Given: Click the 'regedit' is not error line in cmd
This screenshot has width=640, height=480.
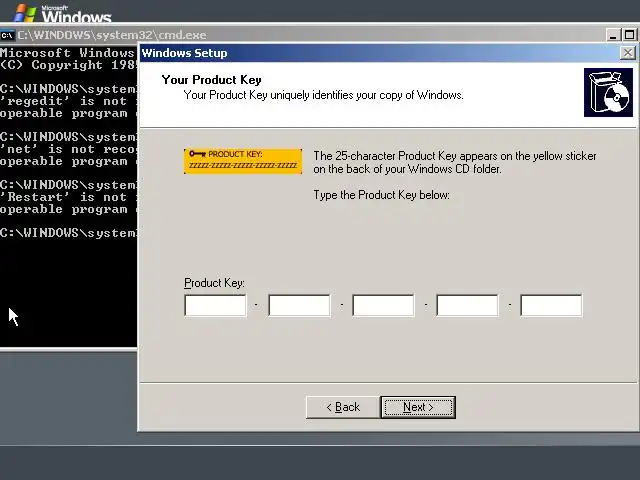Looking at the screenshot, I should 69,101.
